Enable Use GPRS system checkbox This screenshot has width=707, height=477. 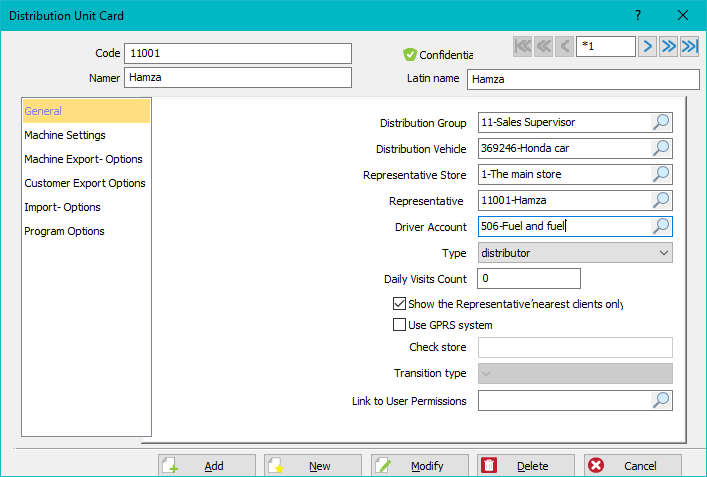399,325
